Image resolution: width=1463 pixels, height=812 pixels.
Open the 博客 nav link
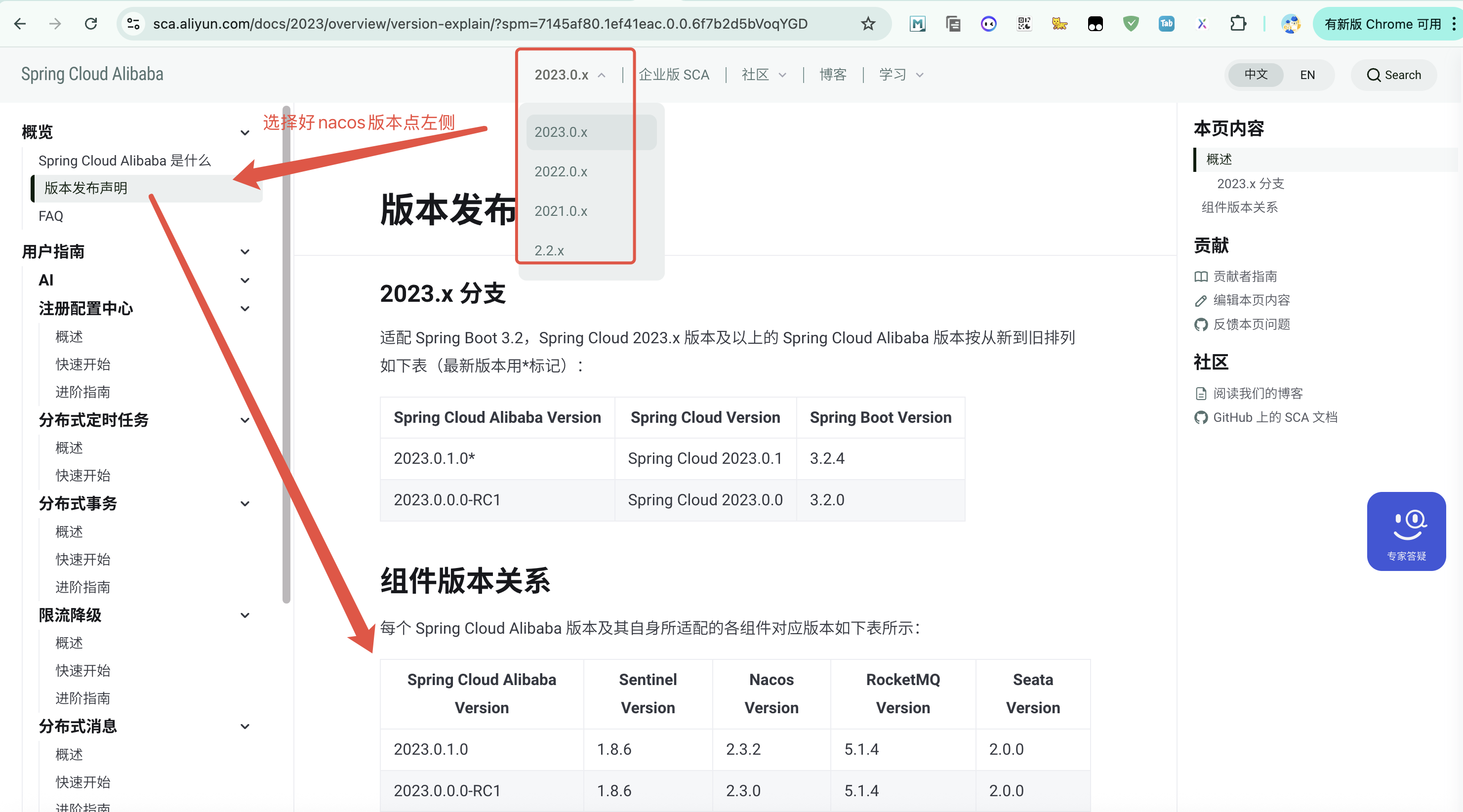tap(833, 75)
